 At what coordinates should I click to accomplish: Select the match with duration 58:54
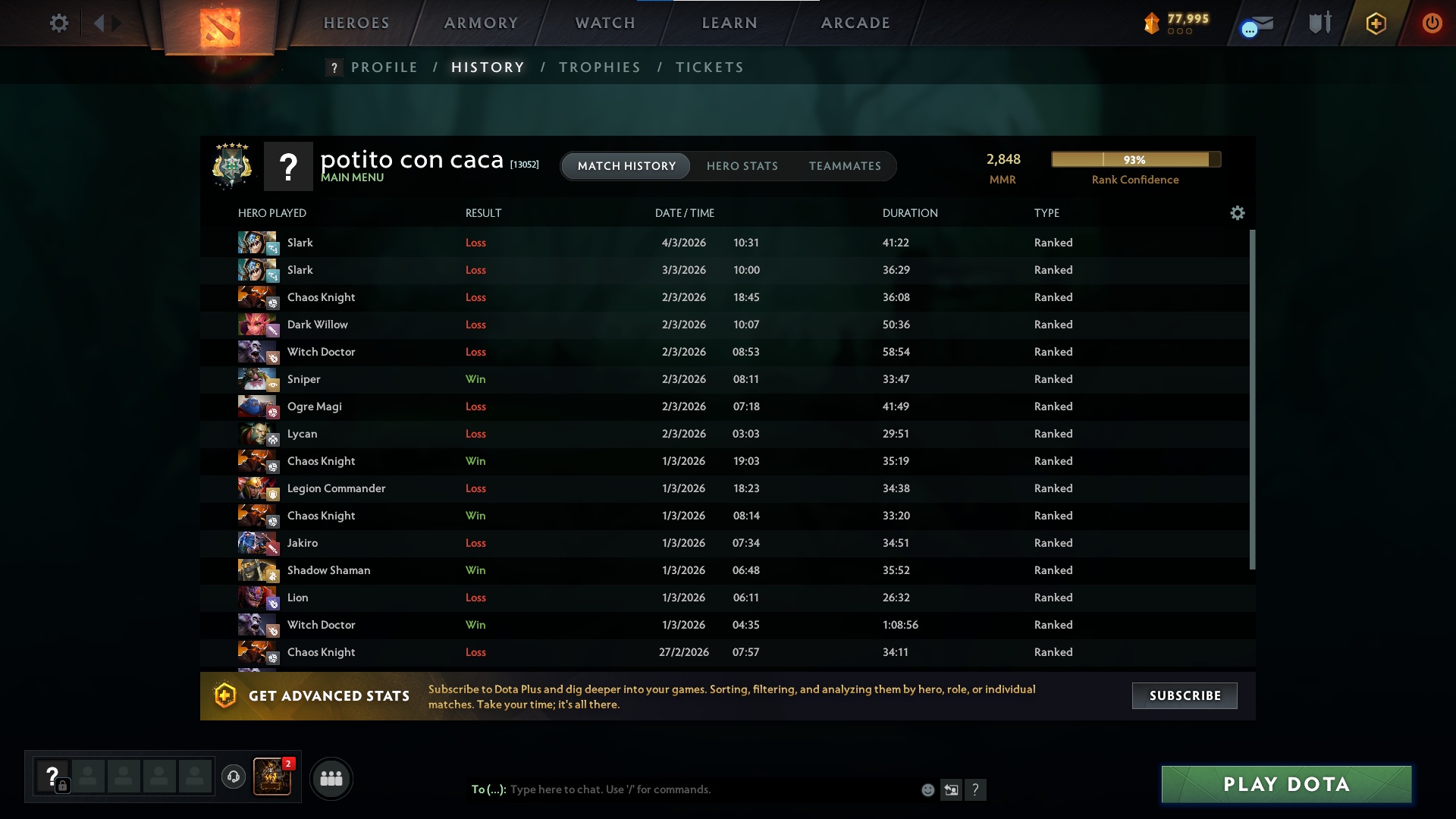click(724, 352)
